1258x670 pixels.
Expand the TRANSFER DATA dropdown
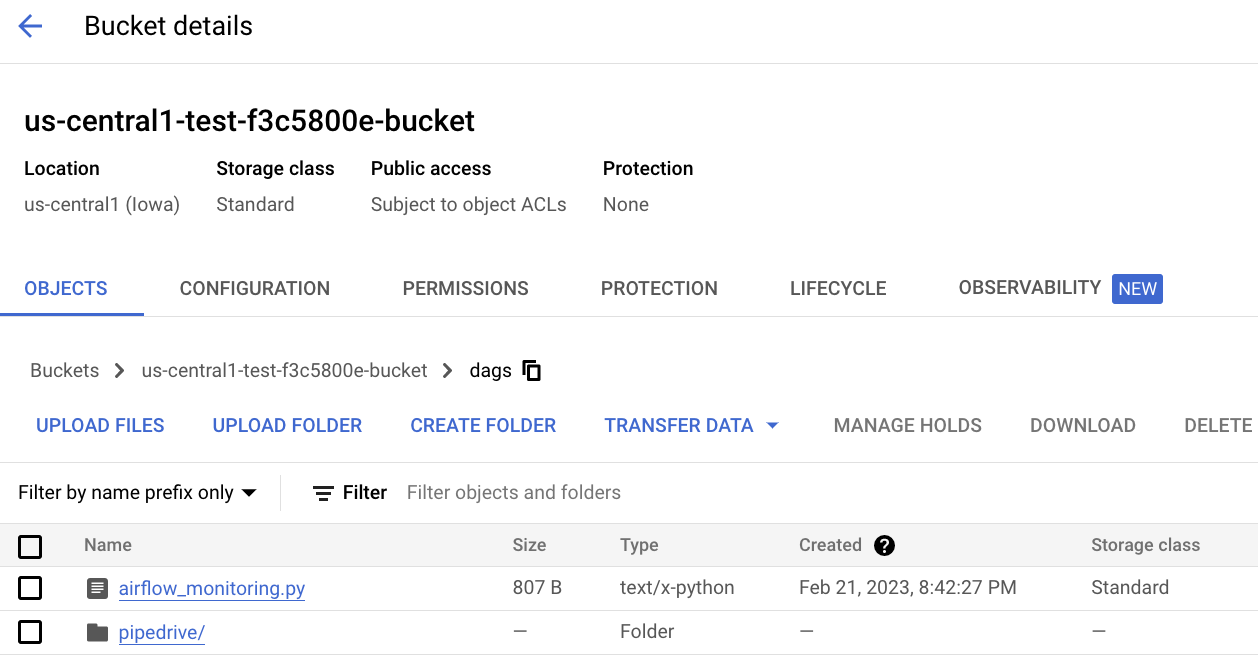pyautogui.click(x=771, y=425)
